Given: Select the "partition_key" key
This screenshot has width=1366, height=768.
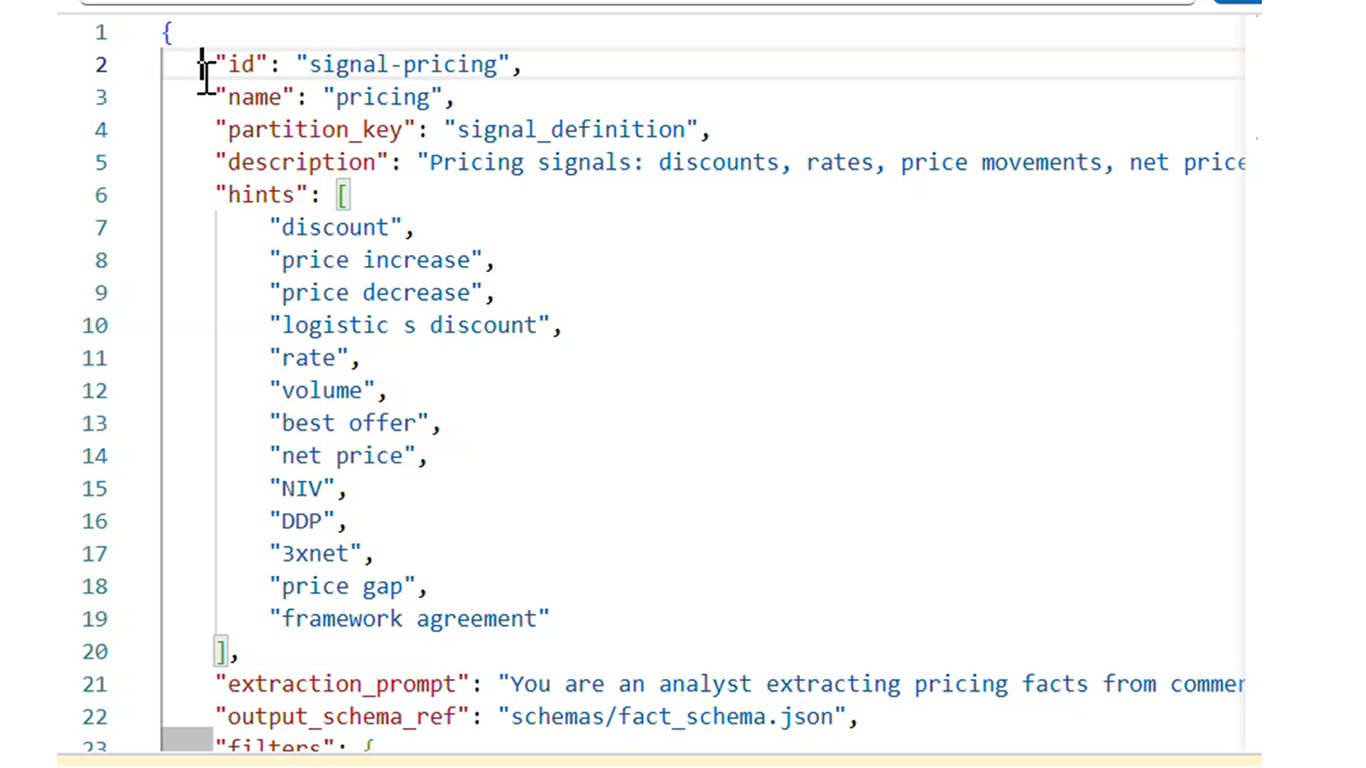Looking at the screenshot, I should tap(315, 130).
